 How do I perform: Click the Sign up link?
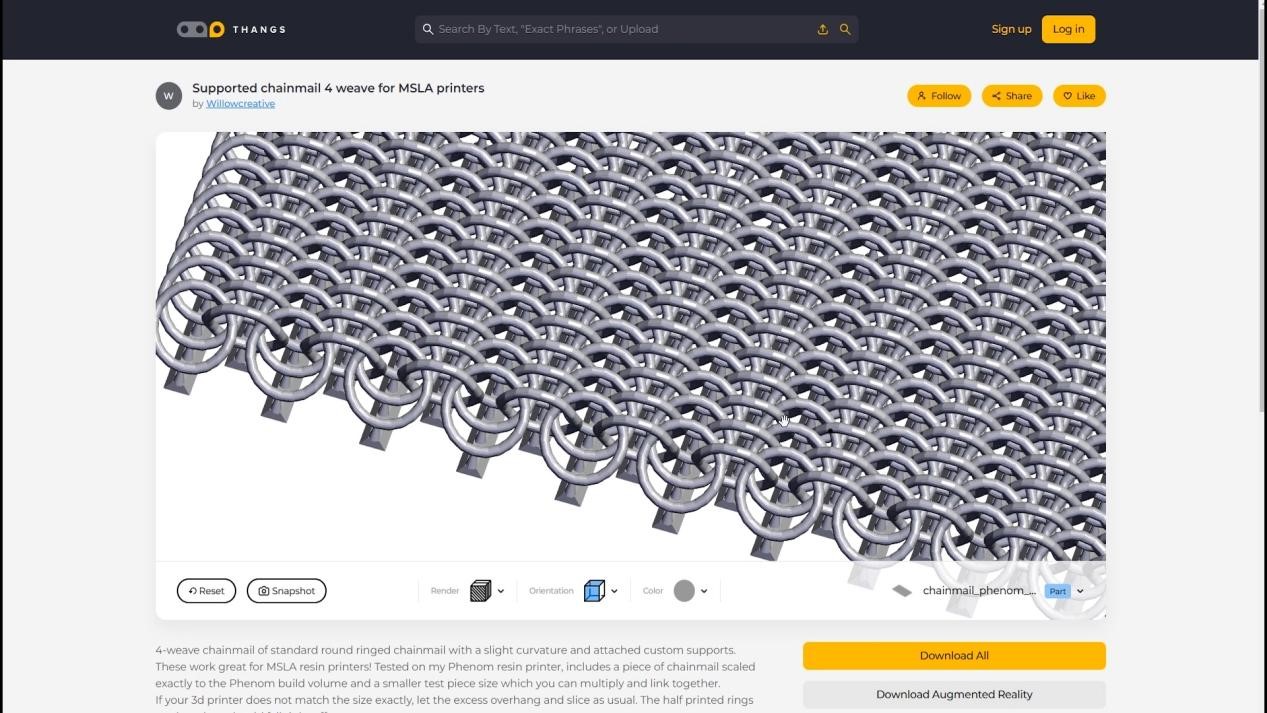pyautogui.click(x=1011, y=29)
